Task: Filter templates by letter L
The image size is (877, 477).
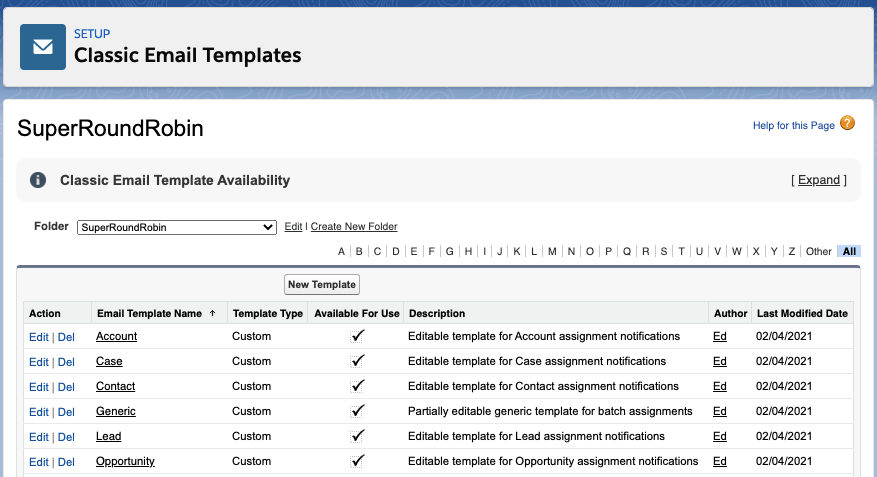Action: 534,251
